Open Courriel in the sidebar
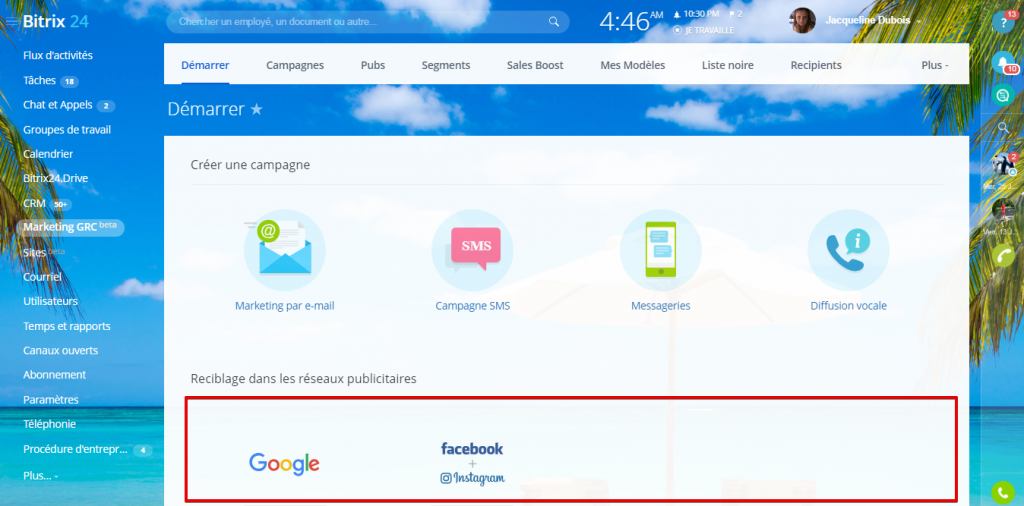 42,277
